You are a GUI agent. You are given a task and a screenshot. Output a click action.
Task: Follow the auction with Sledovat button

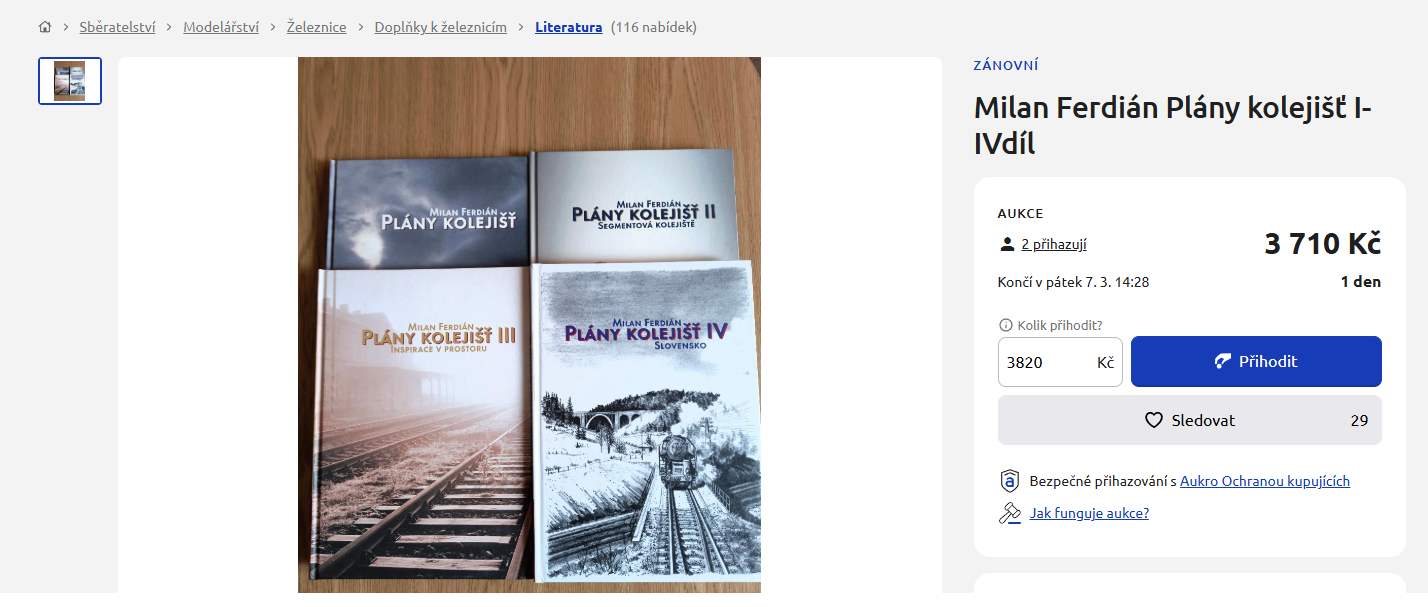click(1190, 420)
